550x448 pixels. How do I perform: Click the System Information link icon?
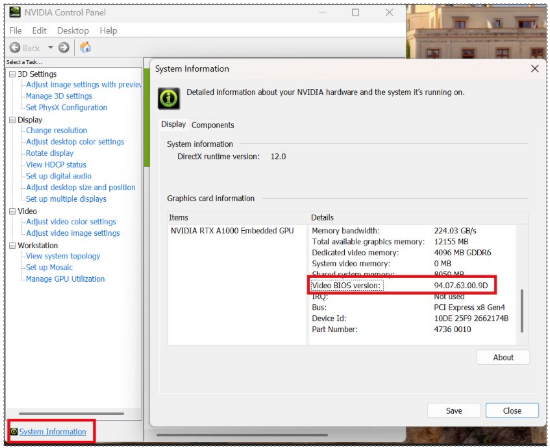[x=14, y=432]
